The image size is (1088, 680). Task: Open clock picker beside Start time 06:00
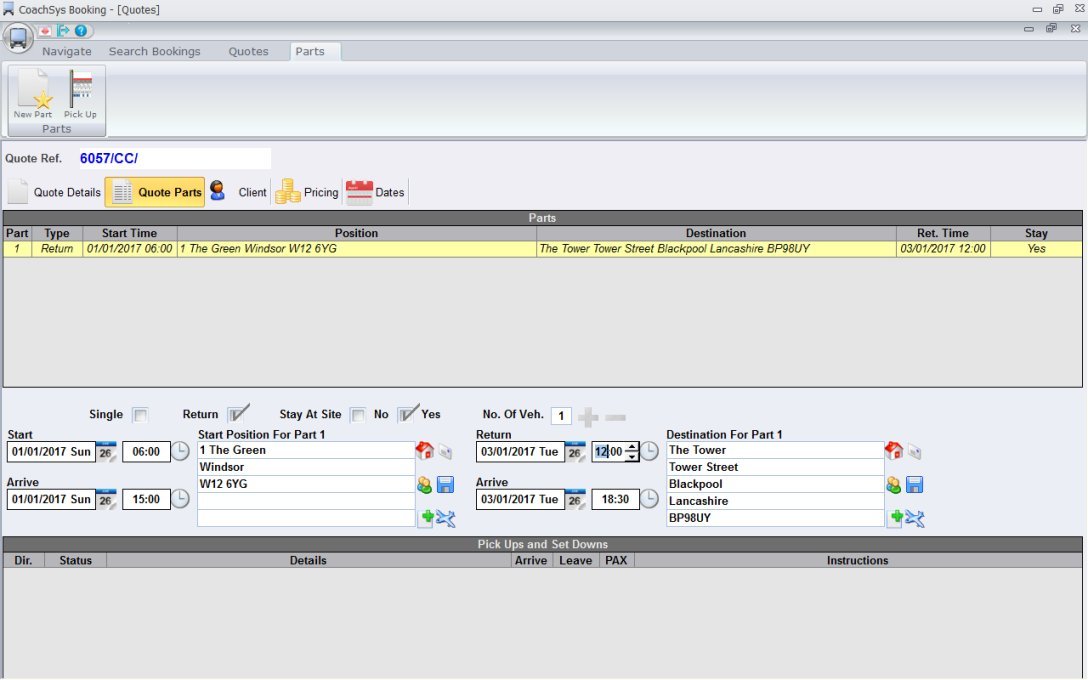[180, 452]
